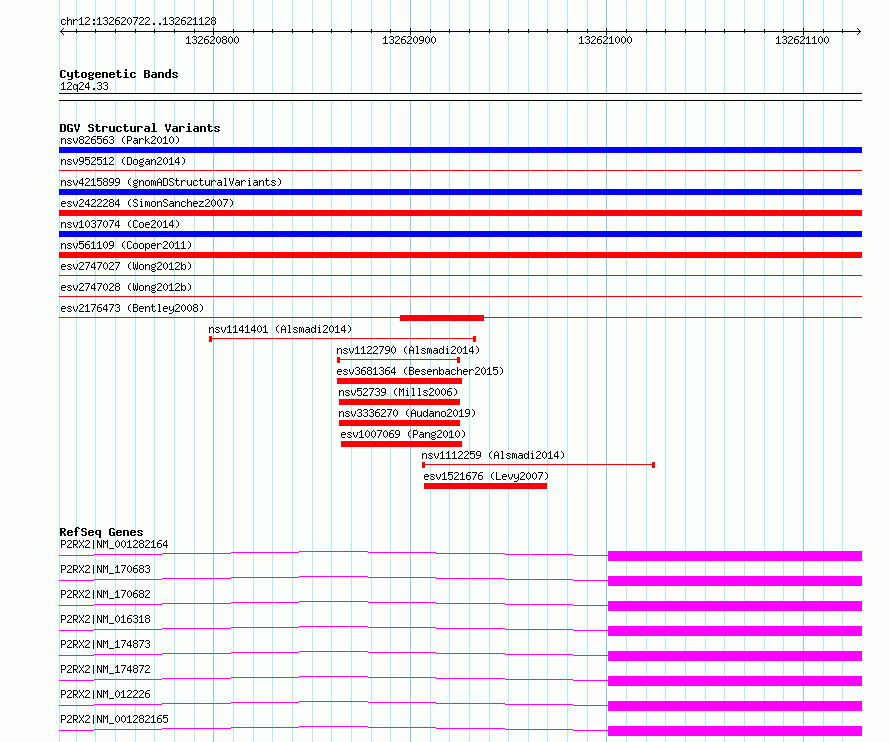Select nsv1112259 (Alsmadi2014) label
The image size is (890, 742).
493,455
